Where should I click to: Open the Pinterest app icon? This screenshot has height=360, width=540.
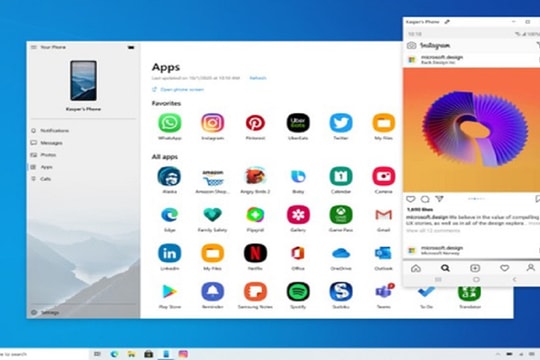(255, 123)
